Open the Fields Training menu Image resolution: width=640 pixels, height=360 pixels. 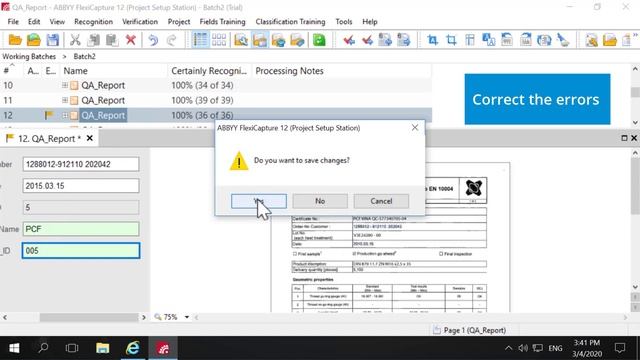(222, 22)
